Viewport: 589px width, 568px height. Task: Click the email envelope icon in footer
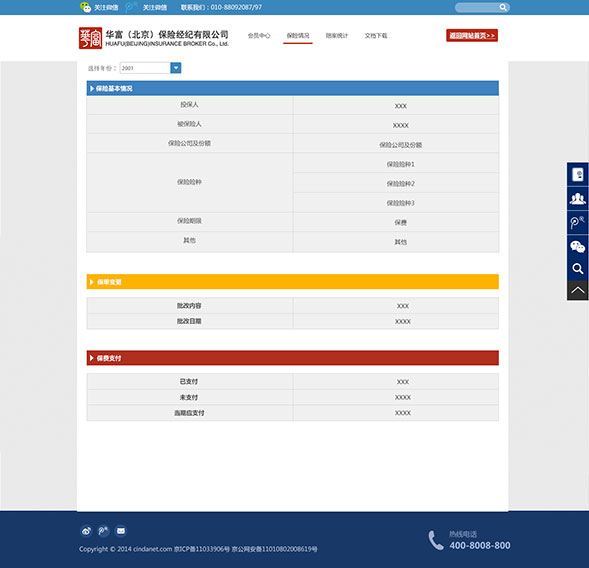click(x=121, y=531)
